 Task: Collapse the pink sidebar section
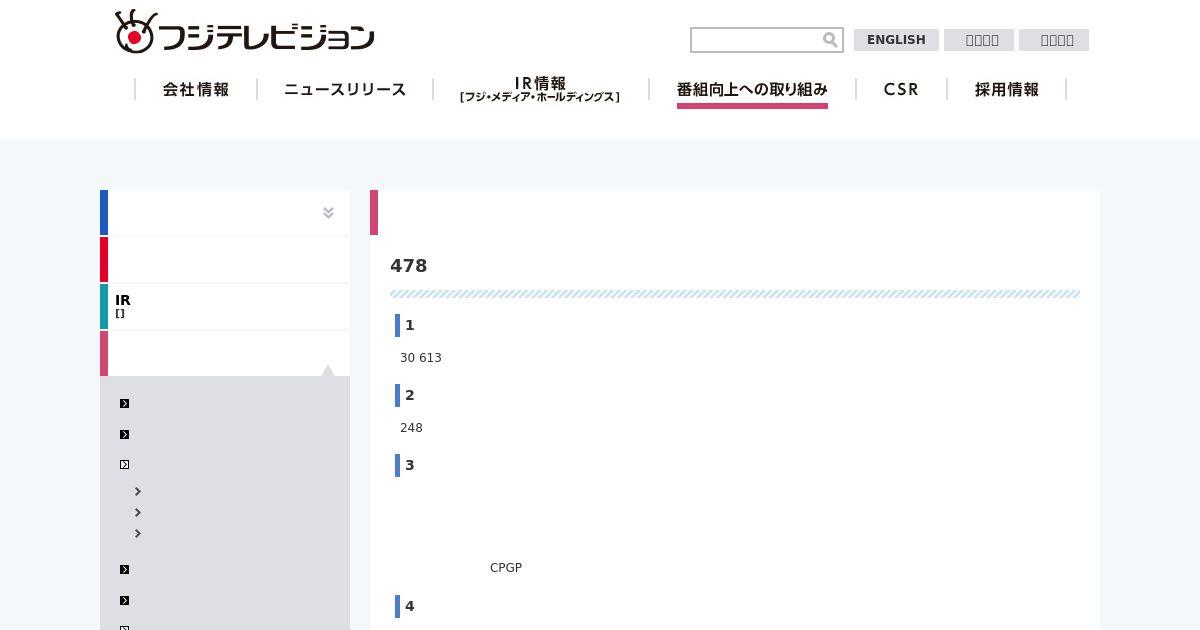tap(225, 353)
